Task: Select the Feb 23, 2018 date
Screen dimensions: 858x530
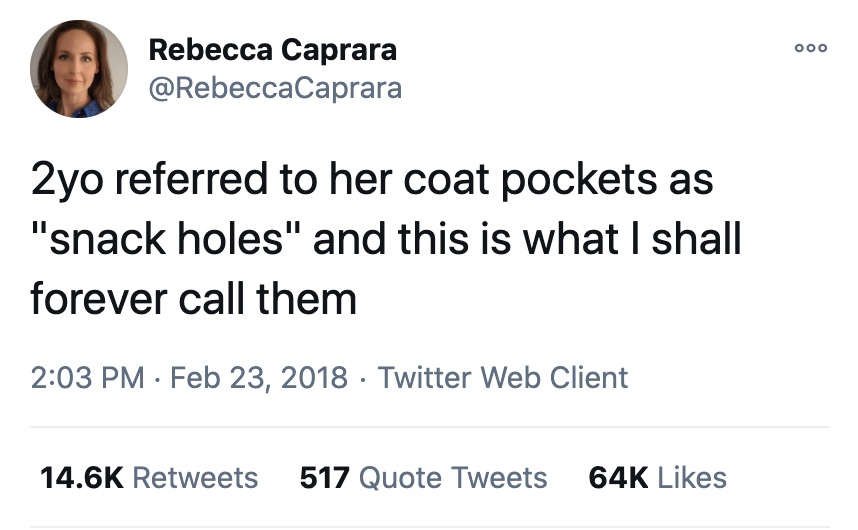Action: pyautogui.click(x=259, y=377)
